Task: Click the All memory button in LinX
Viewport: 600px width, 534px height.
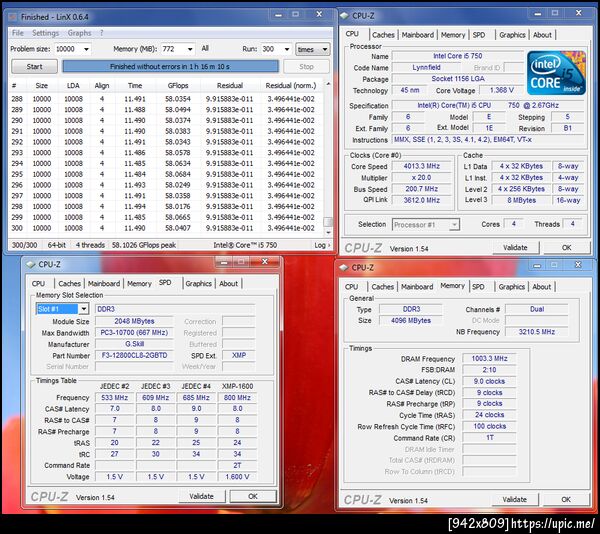Action: pyautogui.click(x=205, y=48)
